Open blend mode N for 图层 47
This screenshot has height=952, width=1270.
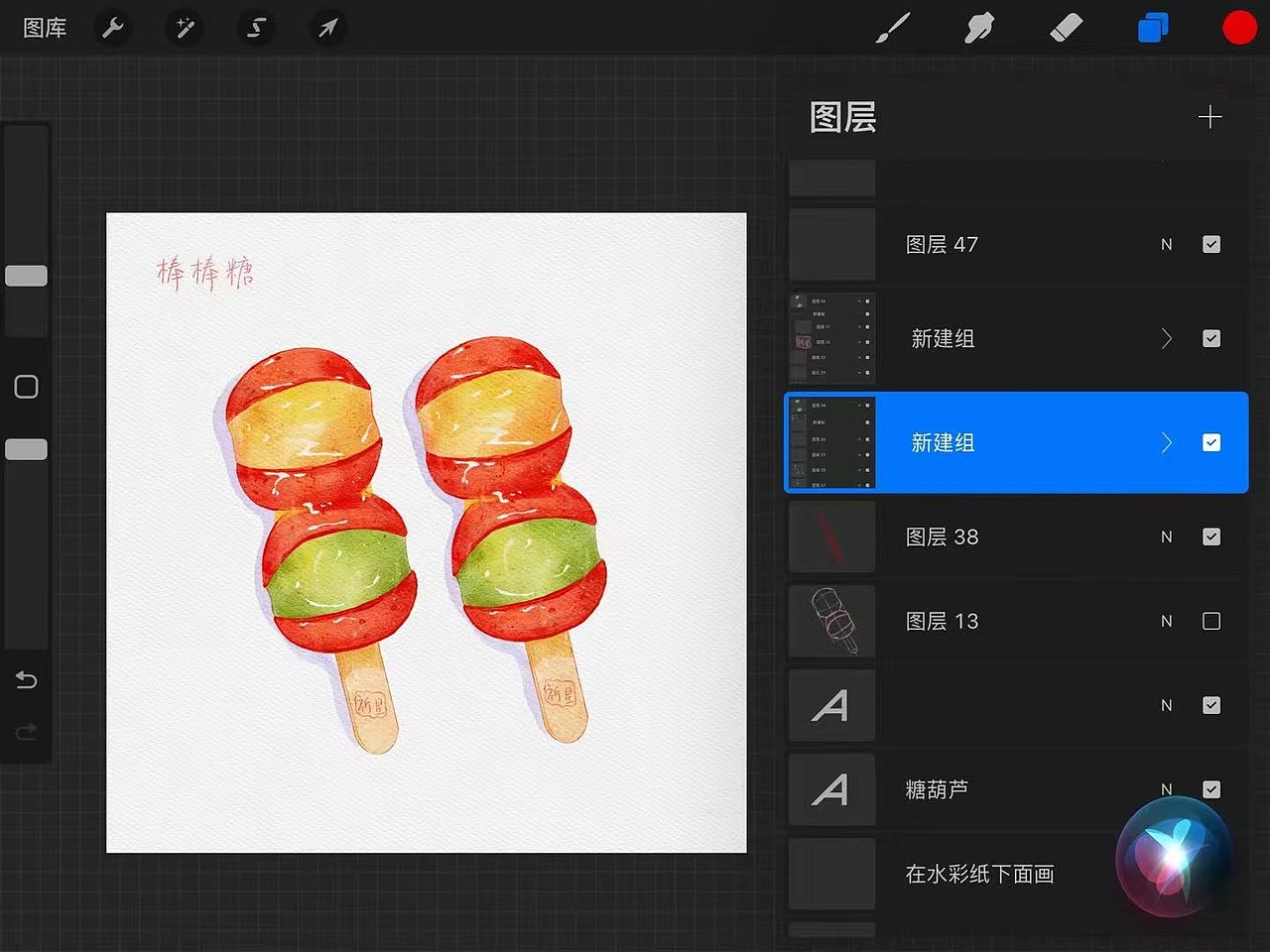click(x=1167, y=244)
